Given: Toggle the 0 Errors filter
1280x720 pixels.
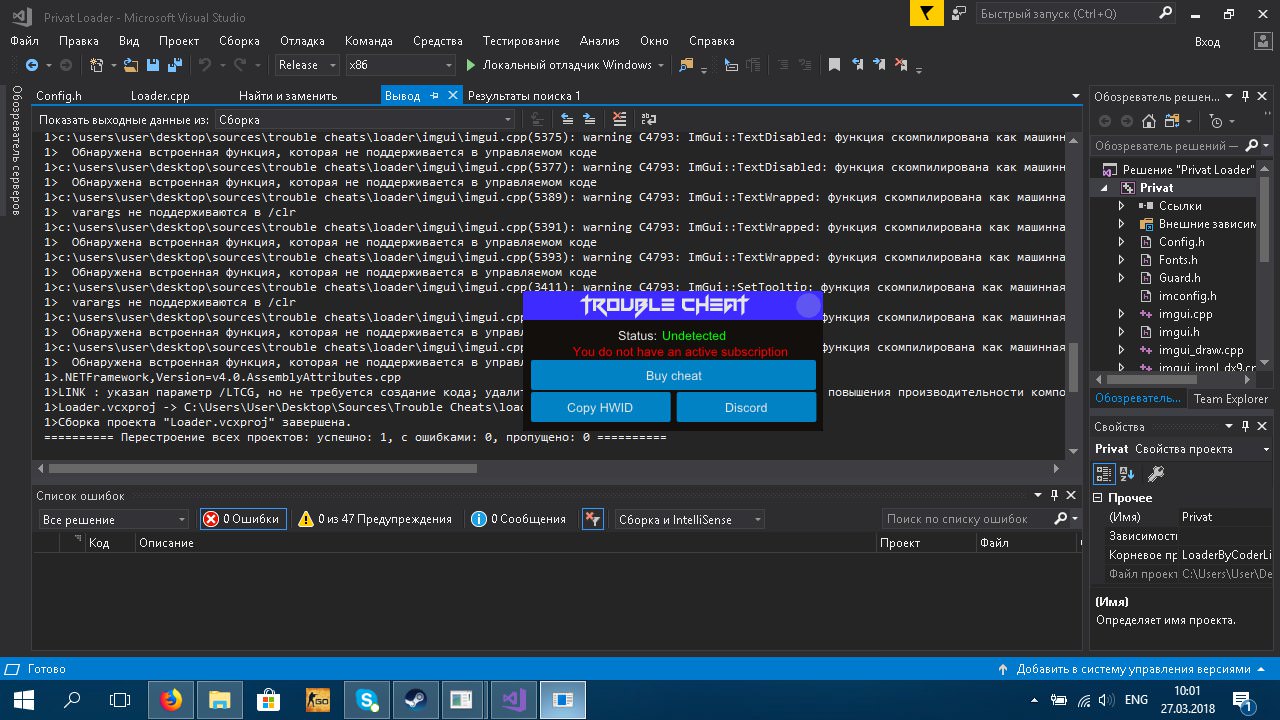Looking at the screenshot, I should pos(243,519).
